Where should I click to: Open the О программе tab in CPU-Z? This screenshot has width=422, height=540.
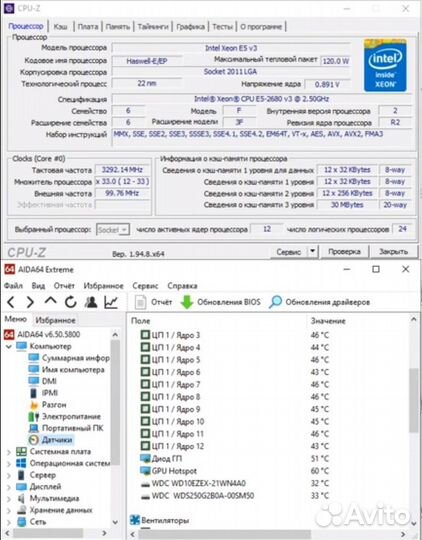coord(261,27)
